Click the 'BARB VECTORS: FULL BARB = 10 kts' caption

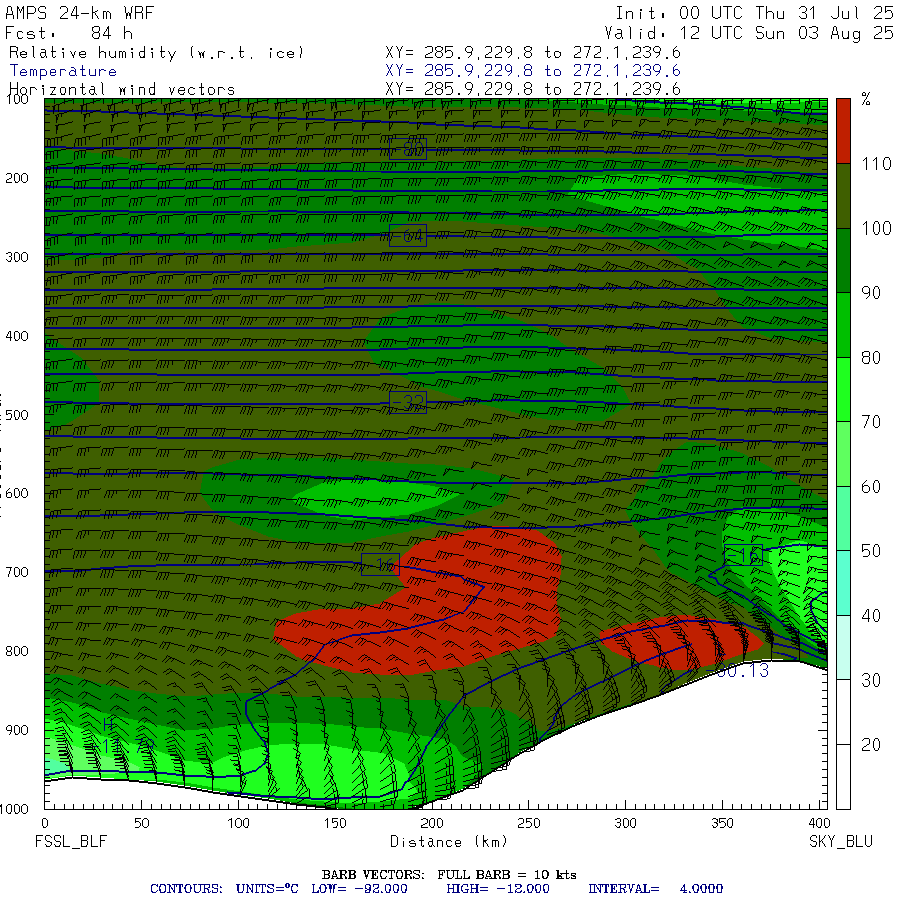pyautogui.click(x=449, y=875)
